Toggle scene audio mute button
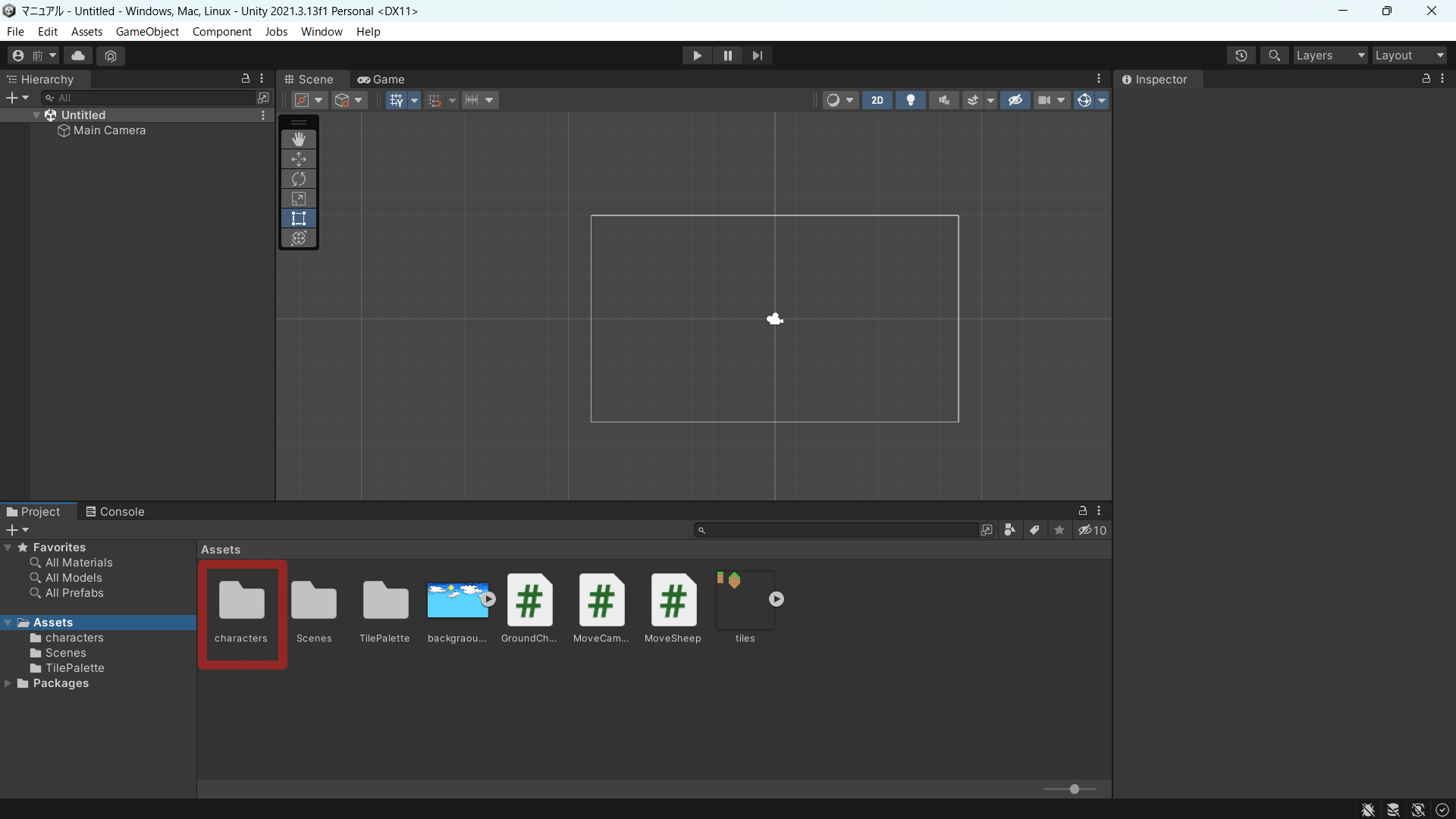Image resolution: width=1456 pixels, height=819 pixels. click(944, 100)
